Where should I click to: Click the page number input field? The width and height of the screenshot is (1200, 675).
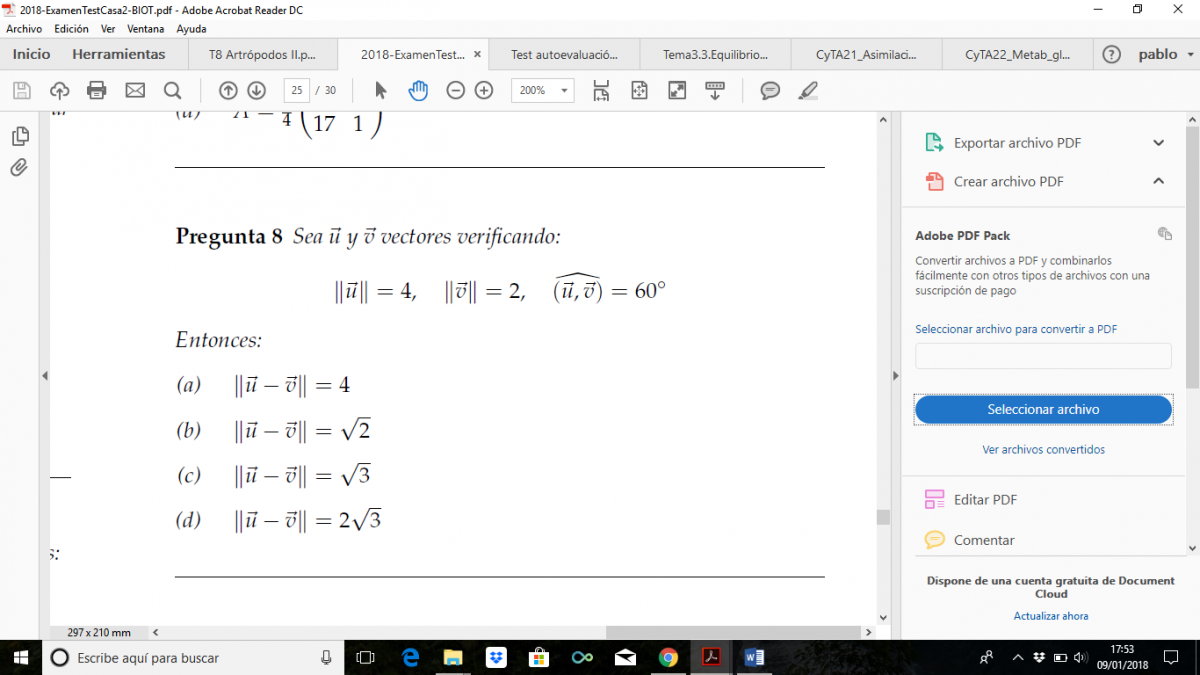296,91
